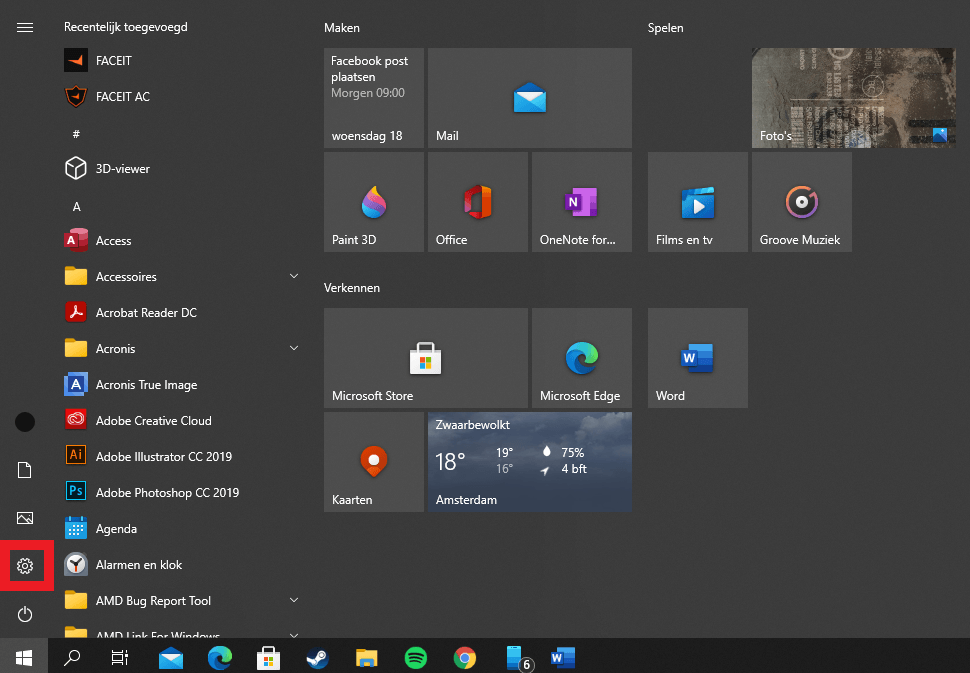Open the Documents sidebar icon
970x673 pixels.
coord(25,470)
